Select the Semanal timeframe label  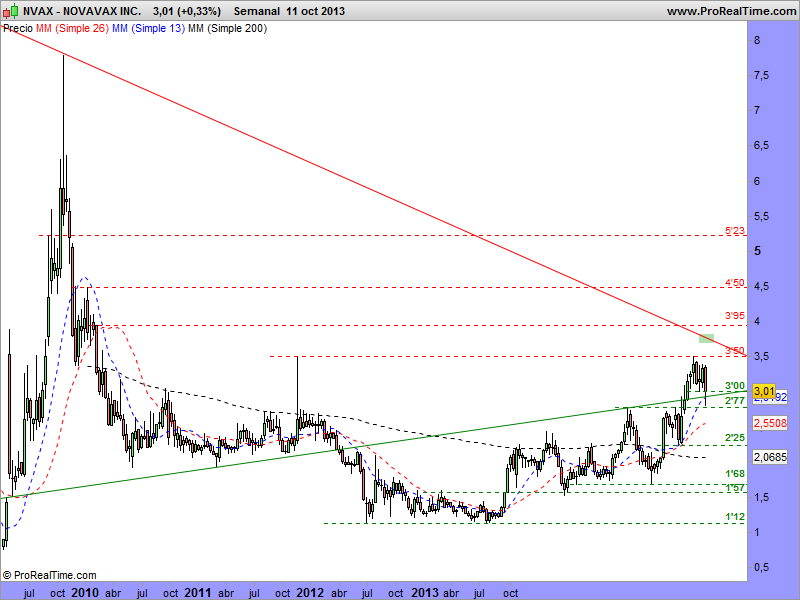coord(257,11)
